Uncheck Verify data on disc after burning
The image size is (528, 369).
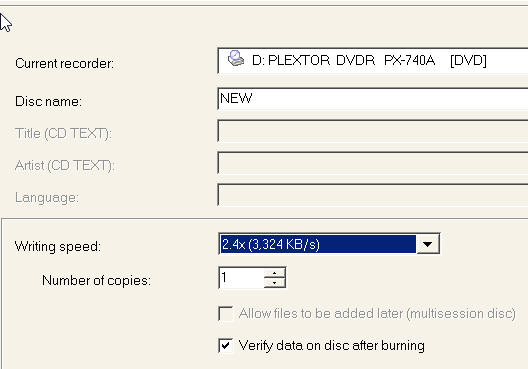(225, 345)
